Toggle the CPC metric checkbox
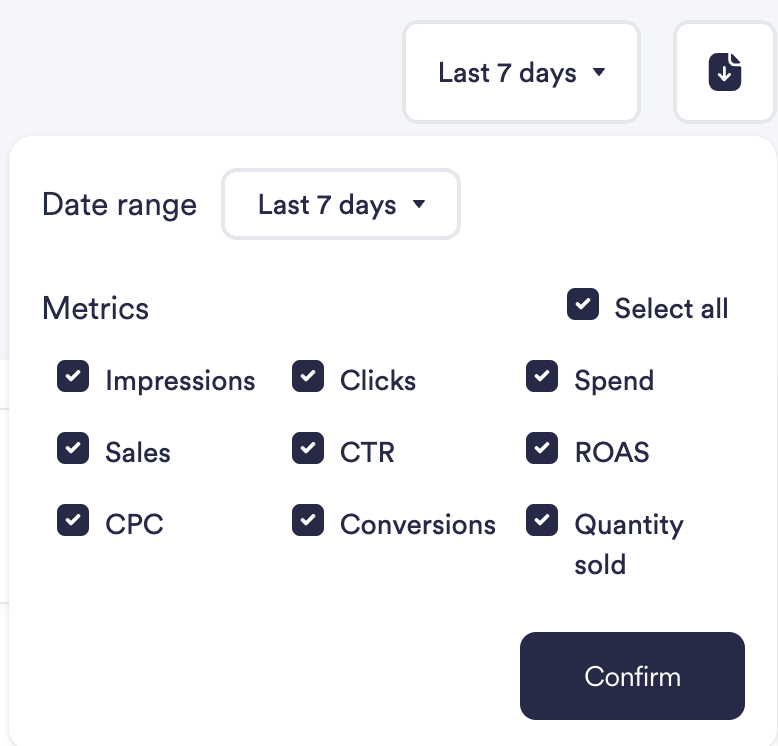The image size is (778, 746). click(73, 521)
